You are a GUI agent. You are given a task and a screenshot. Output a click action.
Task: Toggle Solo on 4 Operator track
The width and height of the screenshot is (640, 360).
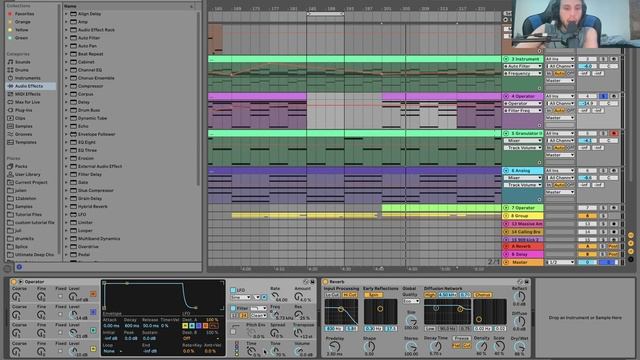(603, 96)
